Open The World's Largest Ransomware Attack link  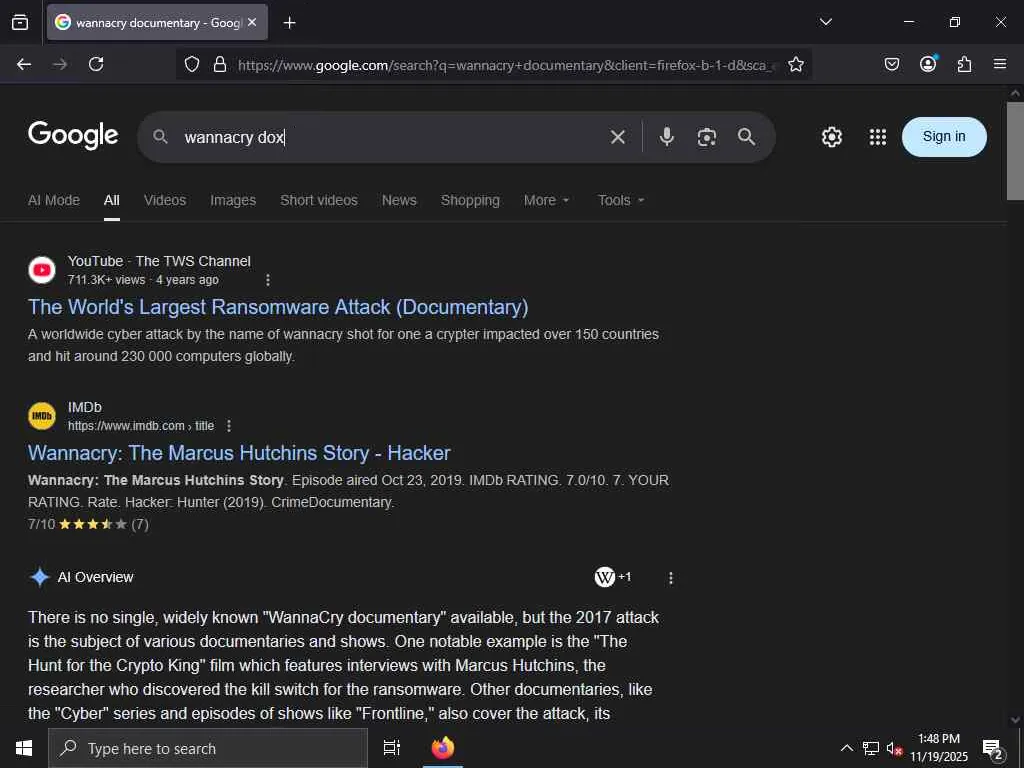pyautogui.click(x=278, y=307)
